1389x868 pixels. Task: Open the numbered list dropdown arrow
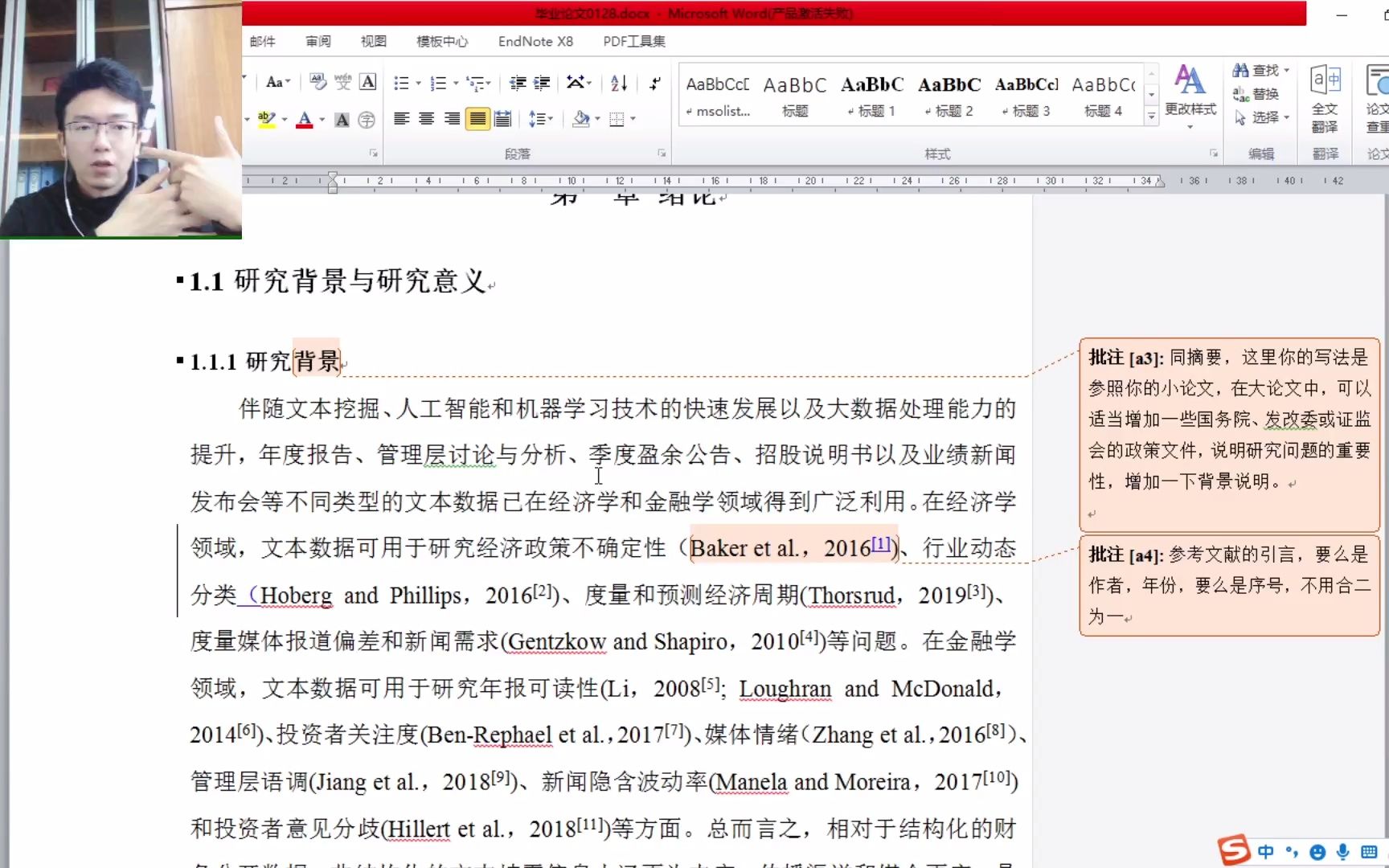pyautogui.click(x=454, y=83)
